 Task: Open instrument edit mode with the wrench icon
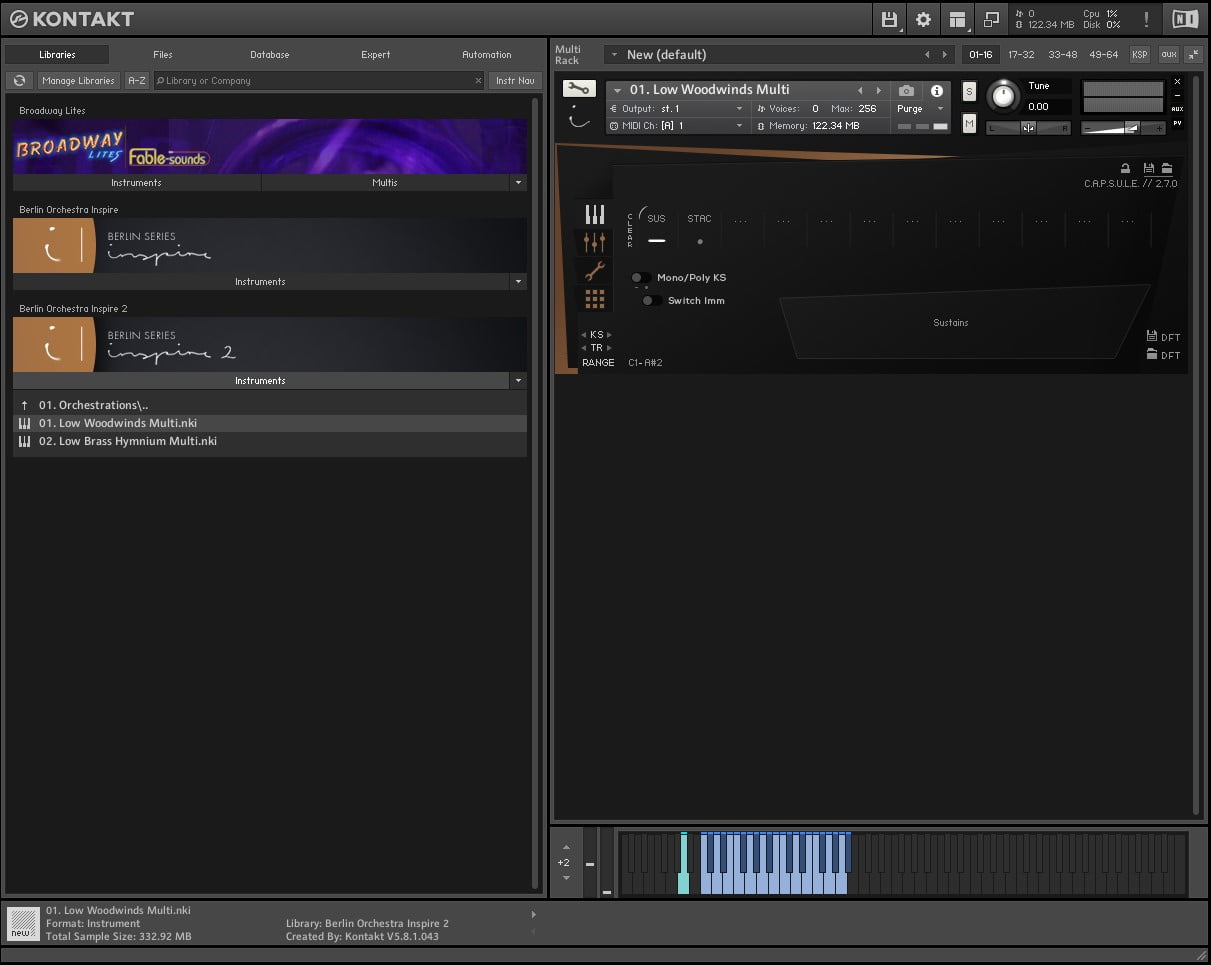pos(579,89)
